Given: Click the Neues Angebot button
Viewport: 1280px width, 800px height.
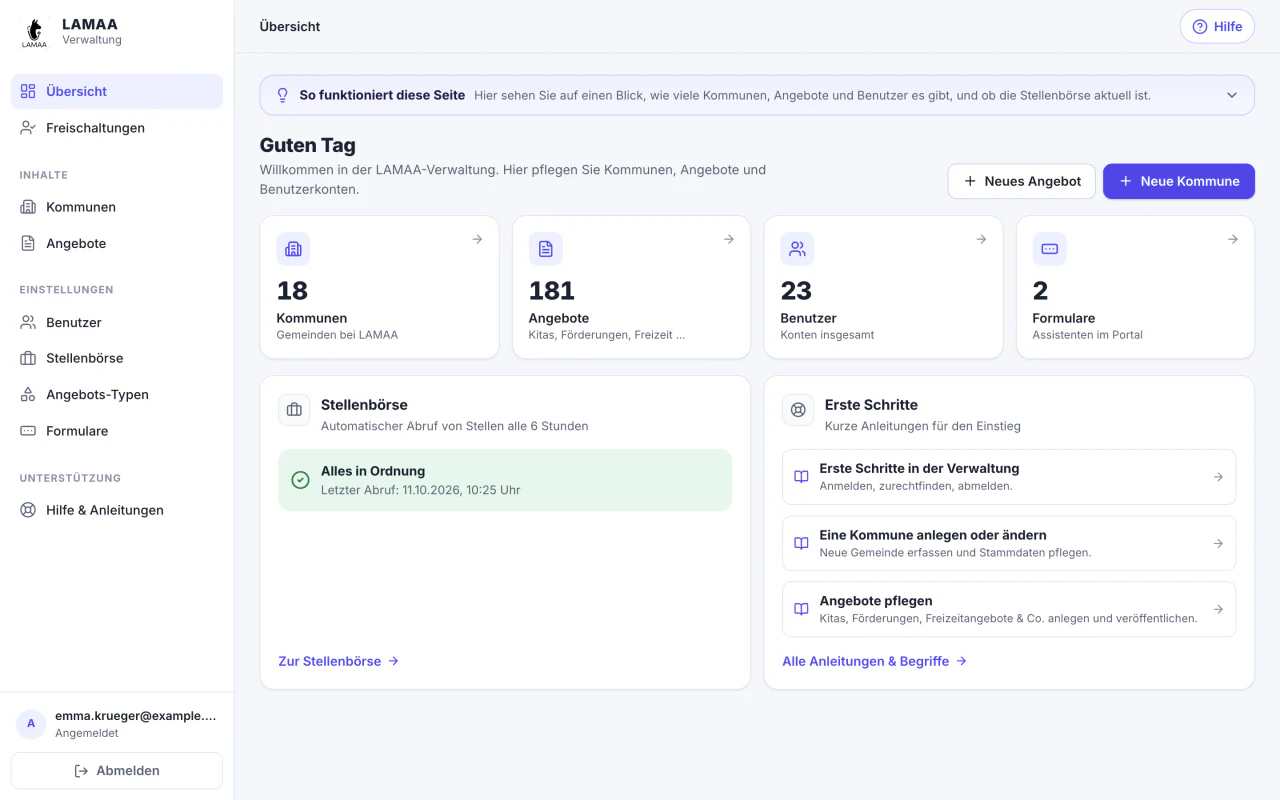Looking at the screenshot, I should tap(1021, 181).
